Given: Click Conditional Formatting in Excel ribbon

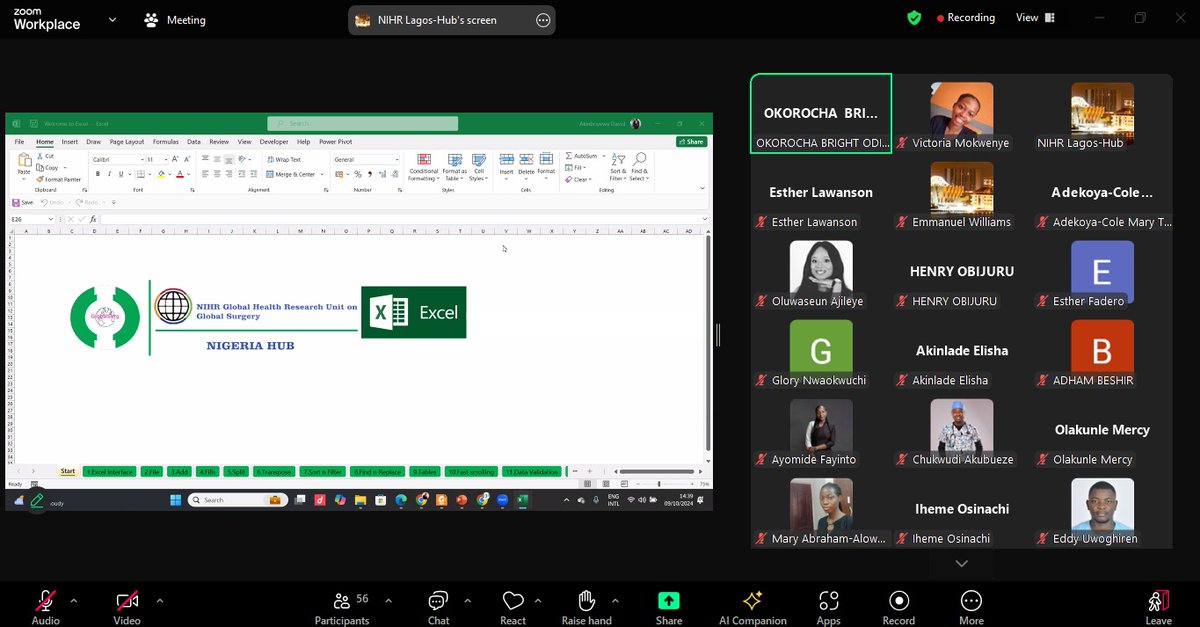Looking at the screenshot, I should click(x=423, y=166).
